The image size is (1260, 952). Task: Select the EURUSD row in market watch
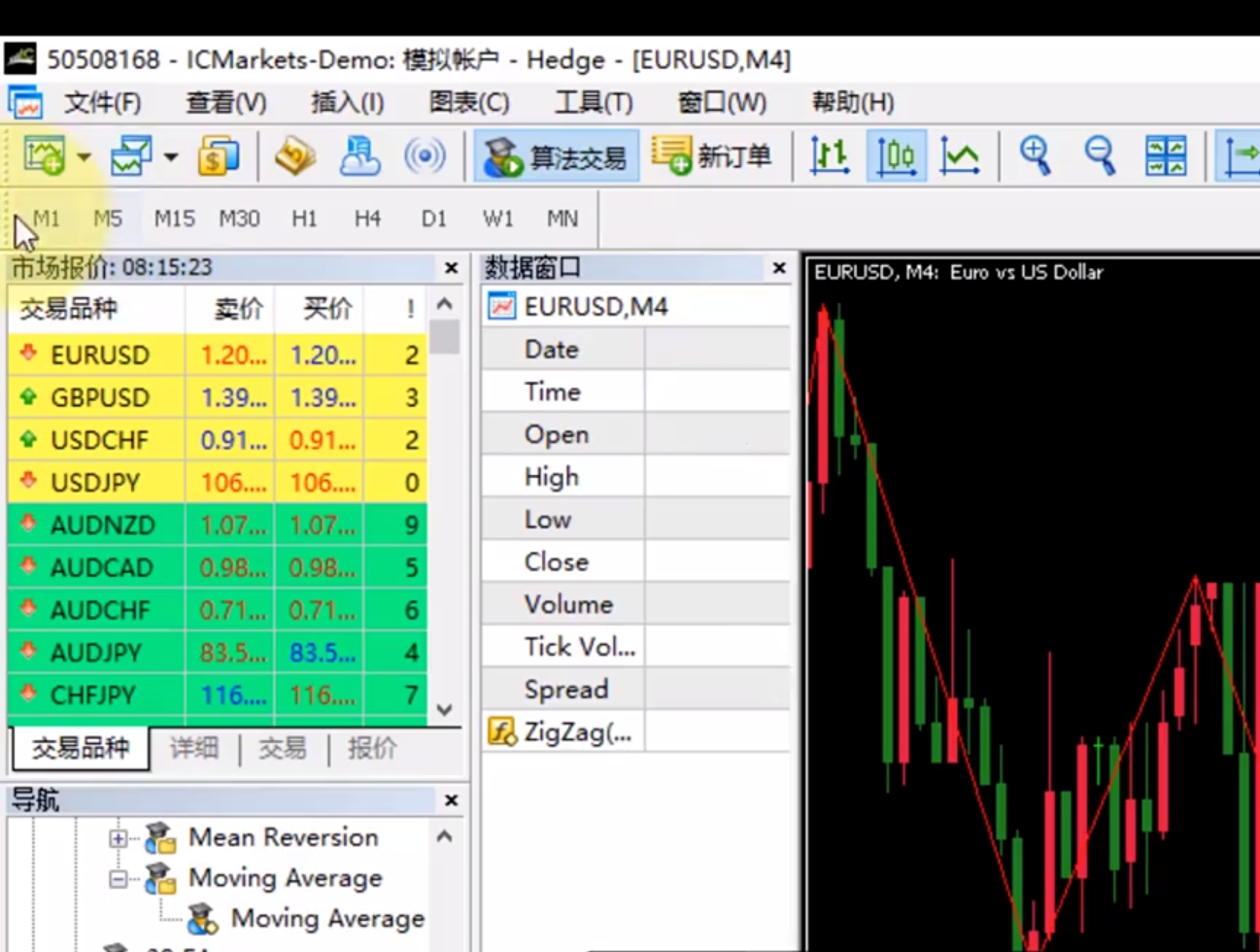pos(218,355)
